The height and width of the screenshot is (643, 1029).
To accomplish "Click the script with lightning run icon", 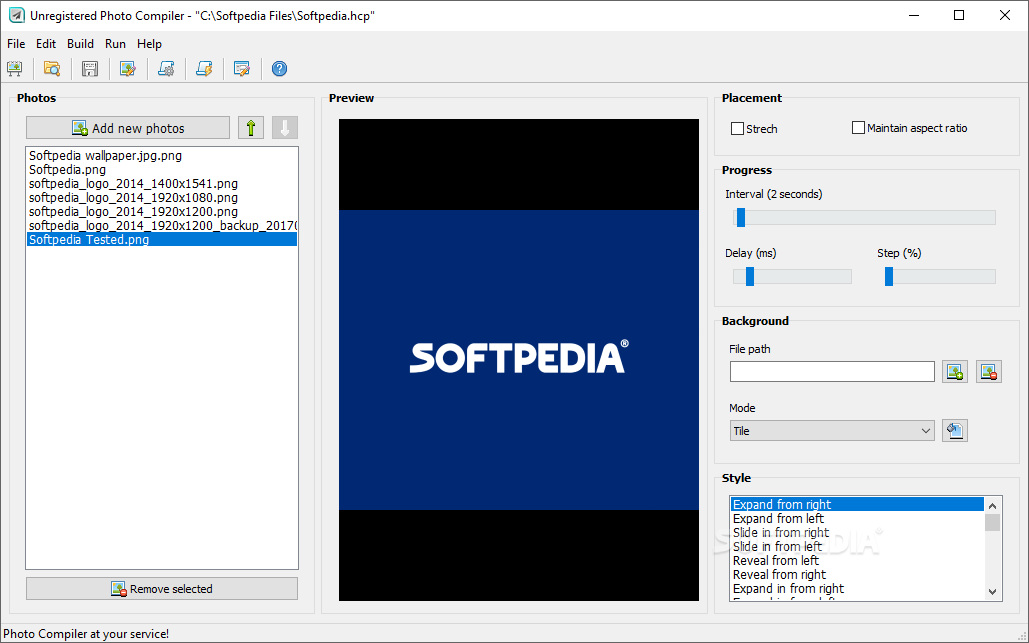I will point(204,68).
